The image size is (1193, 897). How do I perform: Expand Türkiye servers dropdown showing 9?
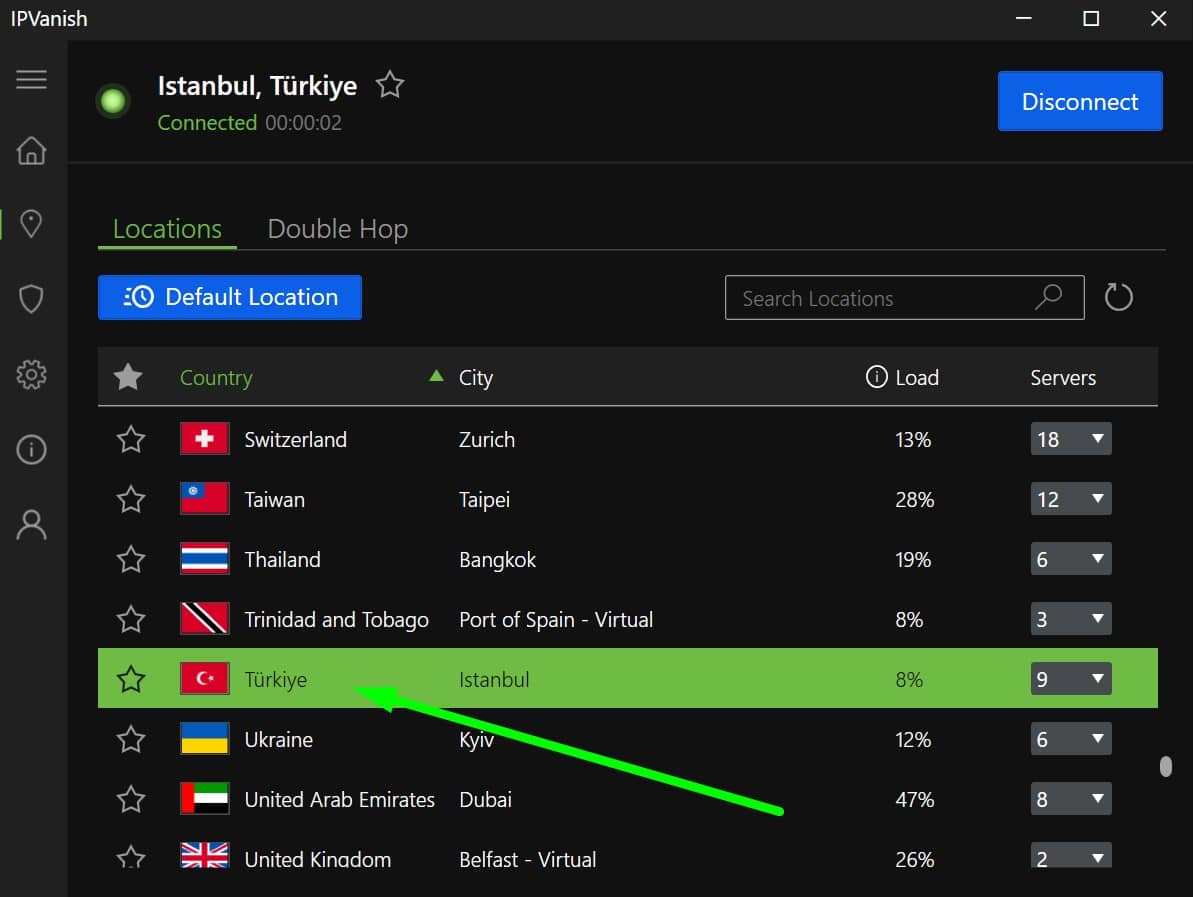click(x=1071, y=679)
